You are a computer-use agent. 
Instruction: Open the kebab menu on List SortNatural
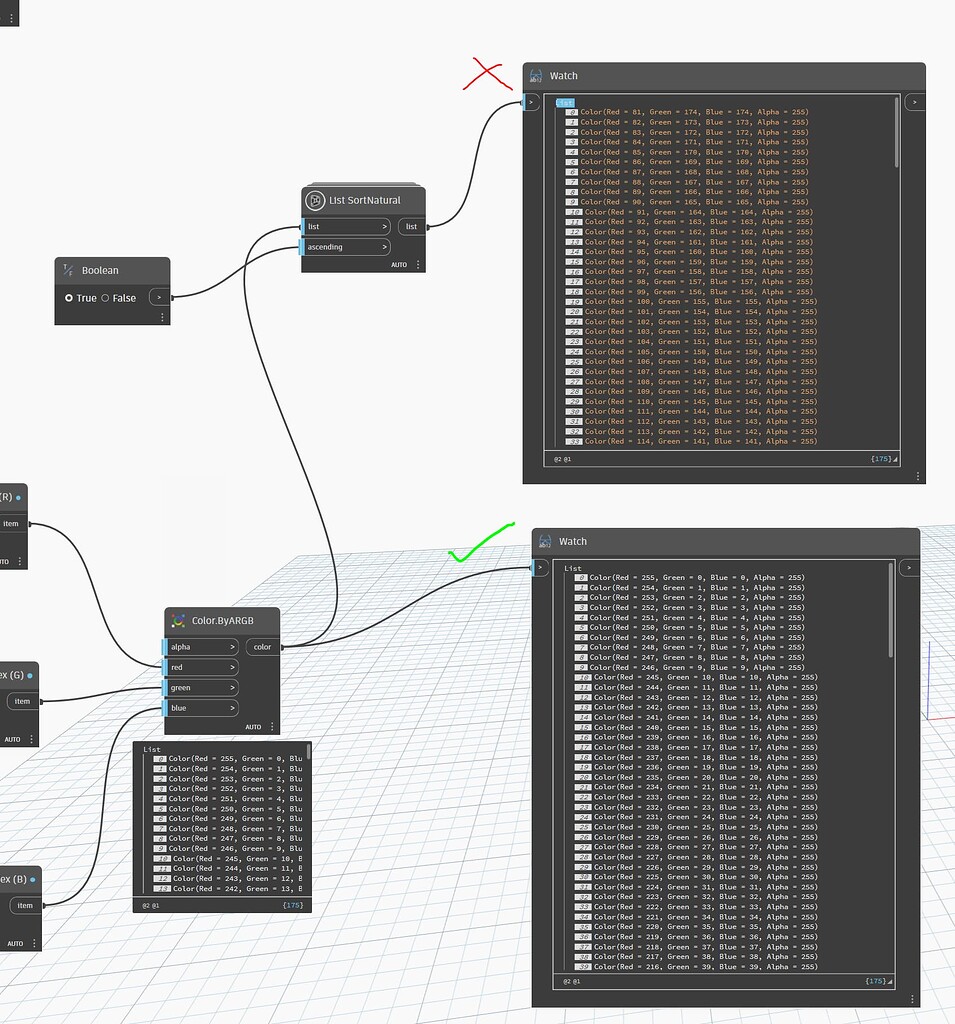tap(417, 264)
